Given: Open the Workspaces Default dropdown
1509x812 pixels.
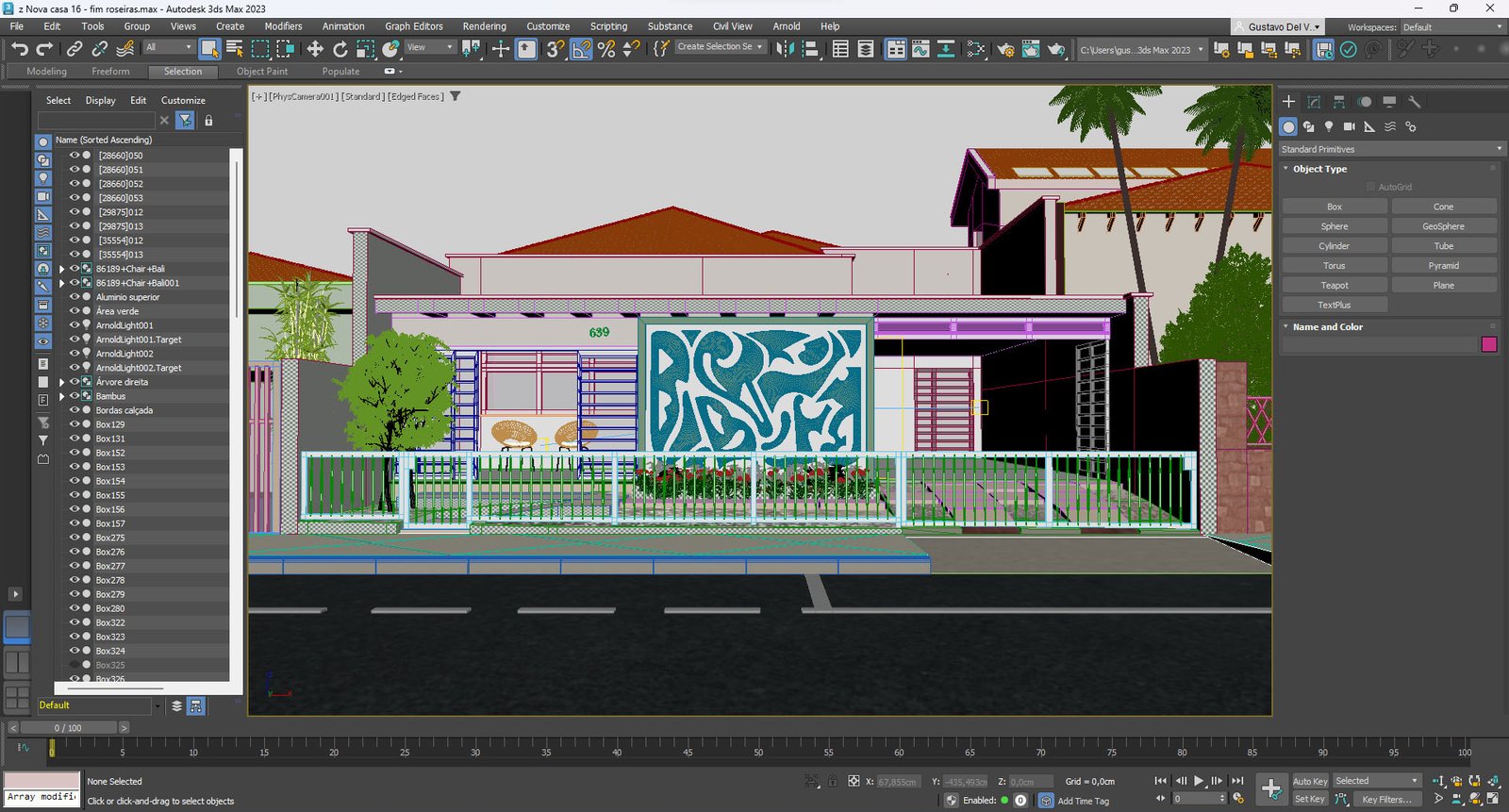Looking at the screenshot, I should point(1452,27).
